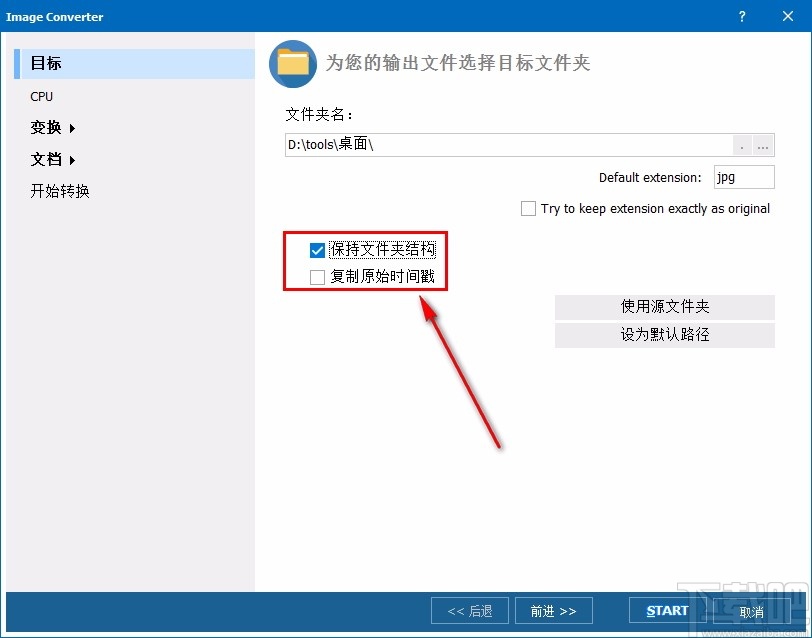Image resolution: width=812 pixels, height=638 pixels.
Task: Click the single-dot button beside folder path
Action: point(742,146)
